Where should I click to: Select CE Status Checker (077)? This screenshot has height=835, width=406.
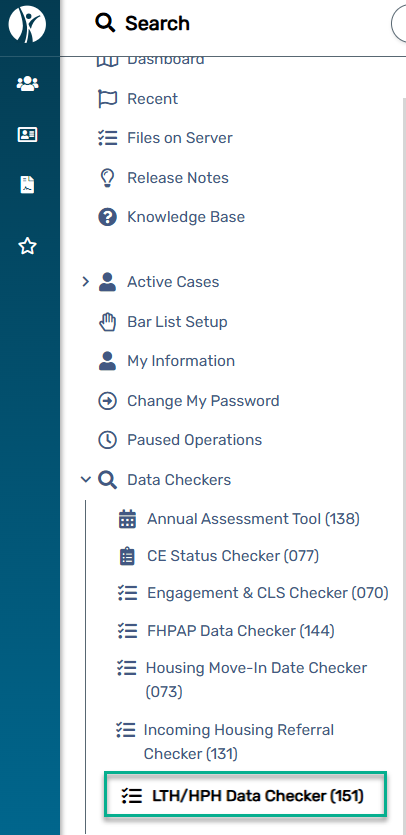click(233, 556)
